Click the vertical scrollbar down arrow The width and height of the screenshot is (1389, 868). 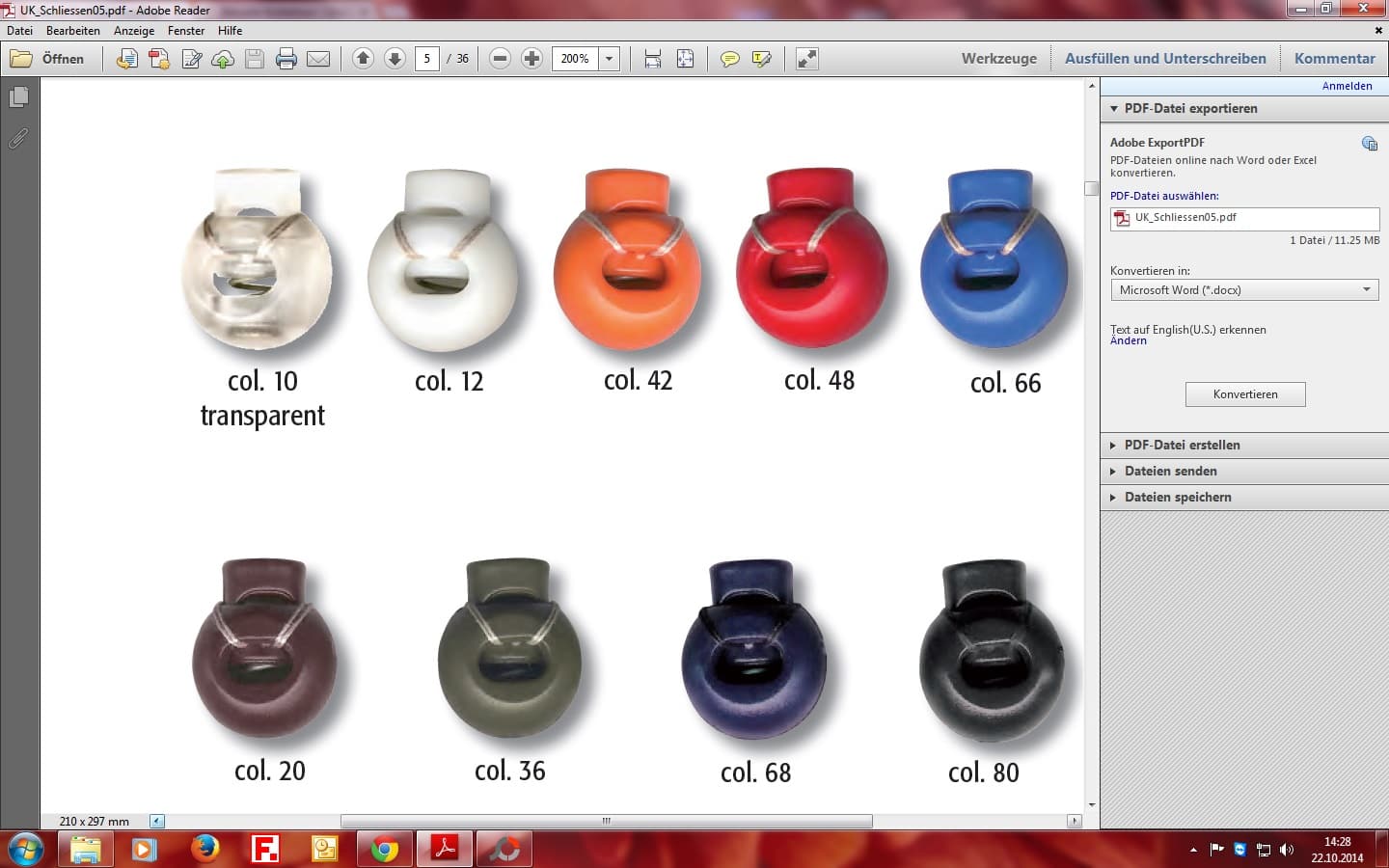click(1092, 804)
